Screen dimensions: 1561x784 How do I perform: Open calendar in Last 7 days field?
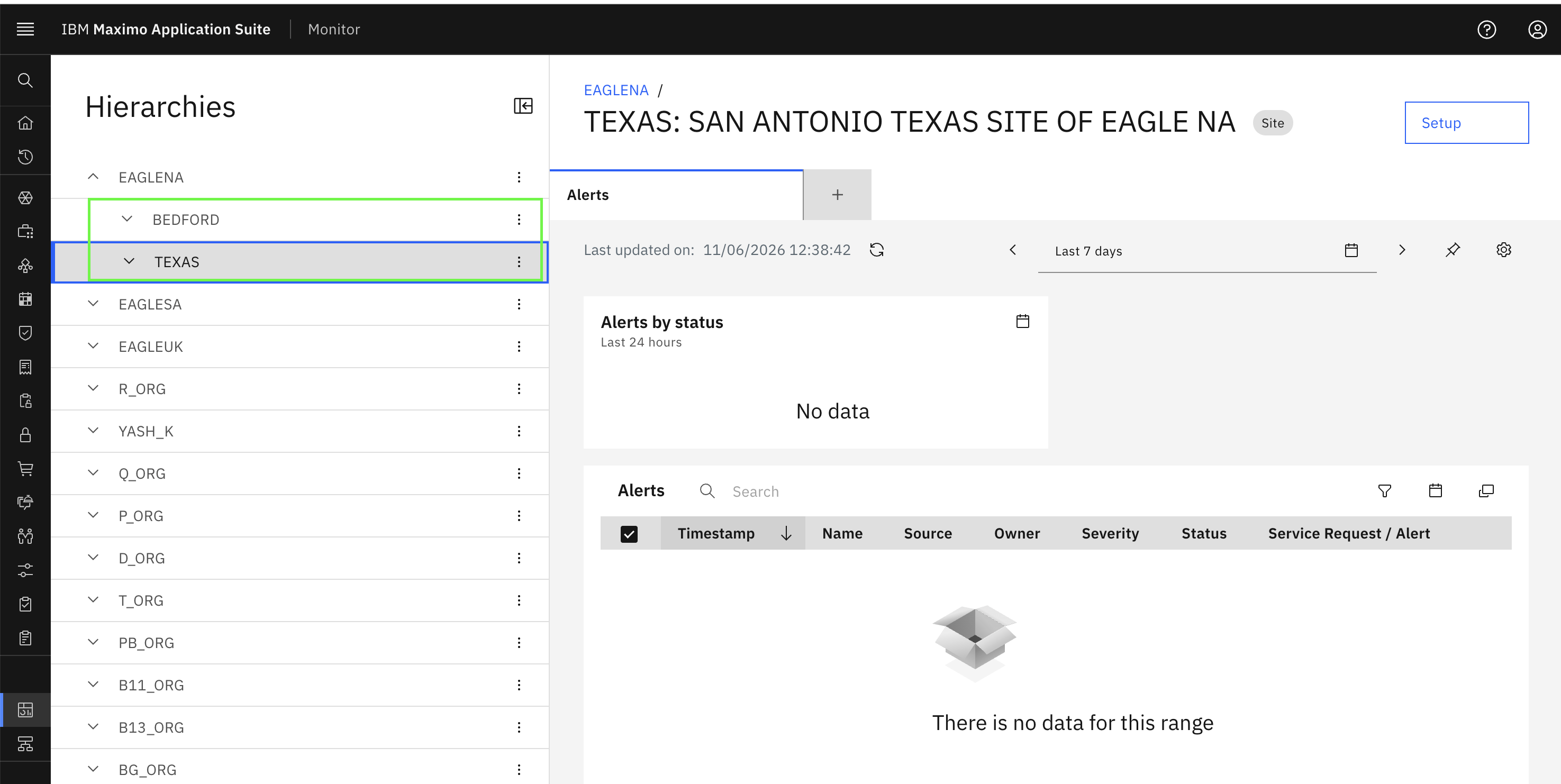(x=1351, y=250)
